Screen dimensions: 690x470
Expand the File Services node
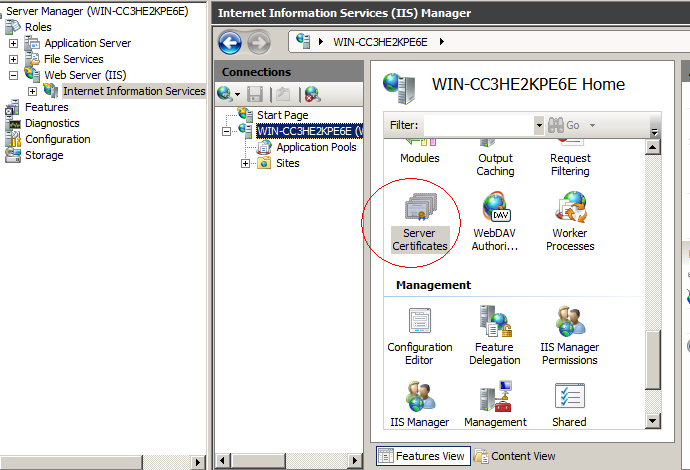(14, 59)
